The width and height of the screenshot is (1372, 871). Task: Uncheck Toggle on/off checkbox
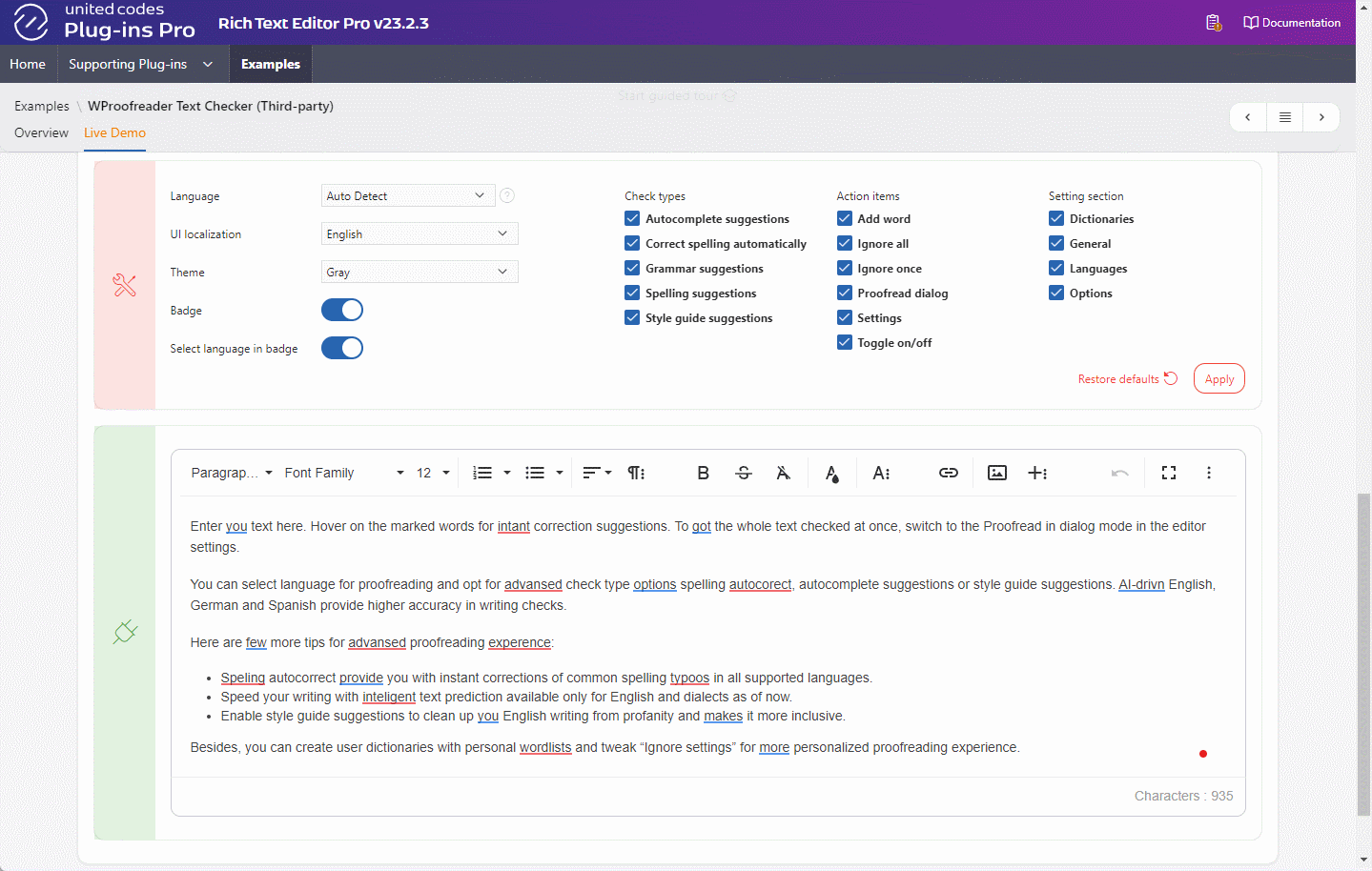[845, 342]
